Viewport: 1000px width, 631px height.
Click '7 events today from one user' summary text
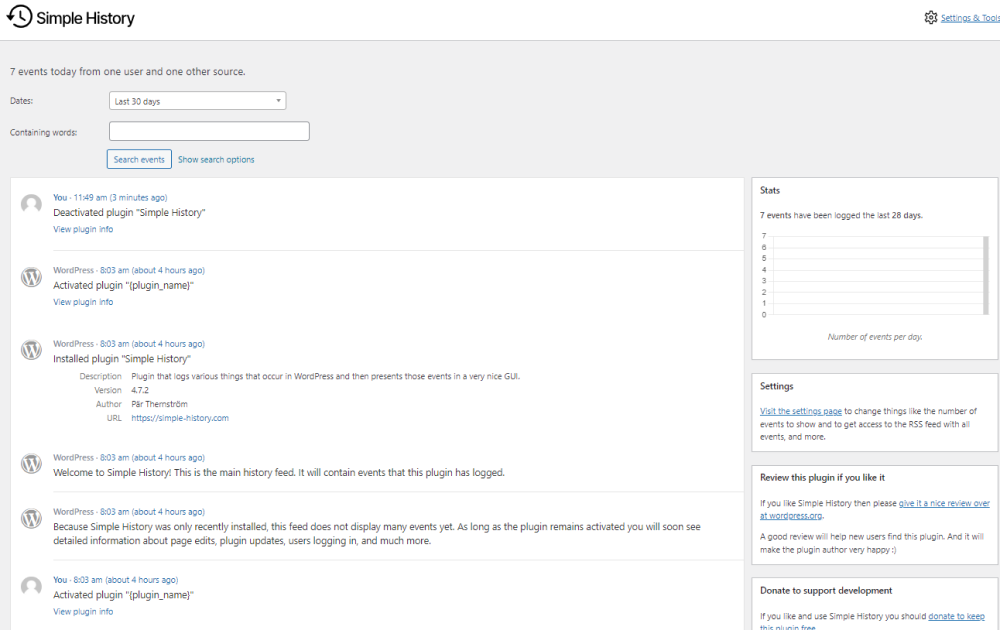click(x=128, y=71)
